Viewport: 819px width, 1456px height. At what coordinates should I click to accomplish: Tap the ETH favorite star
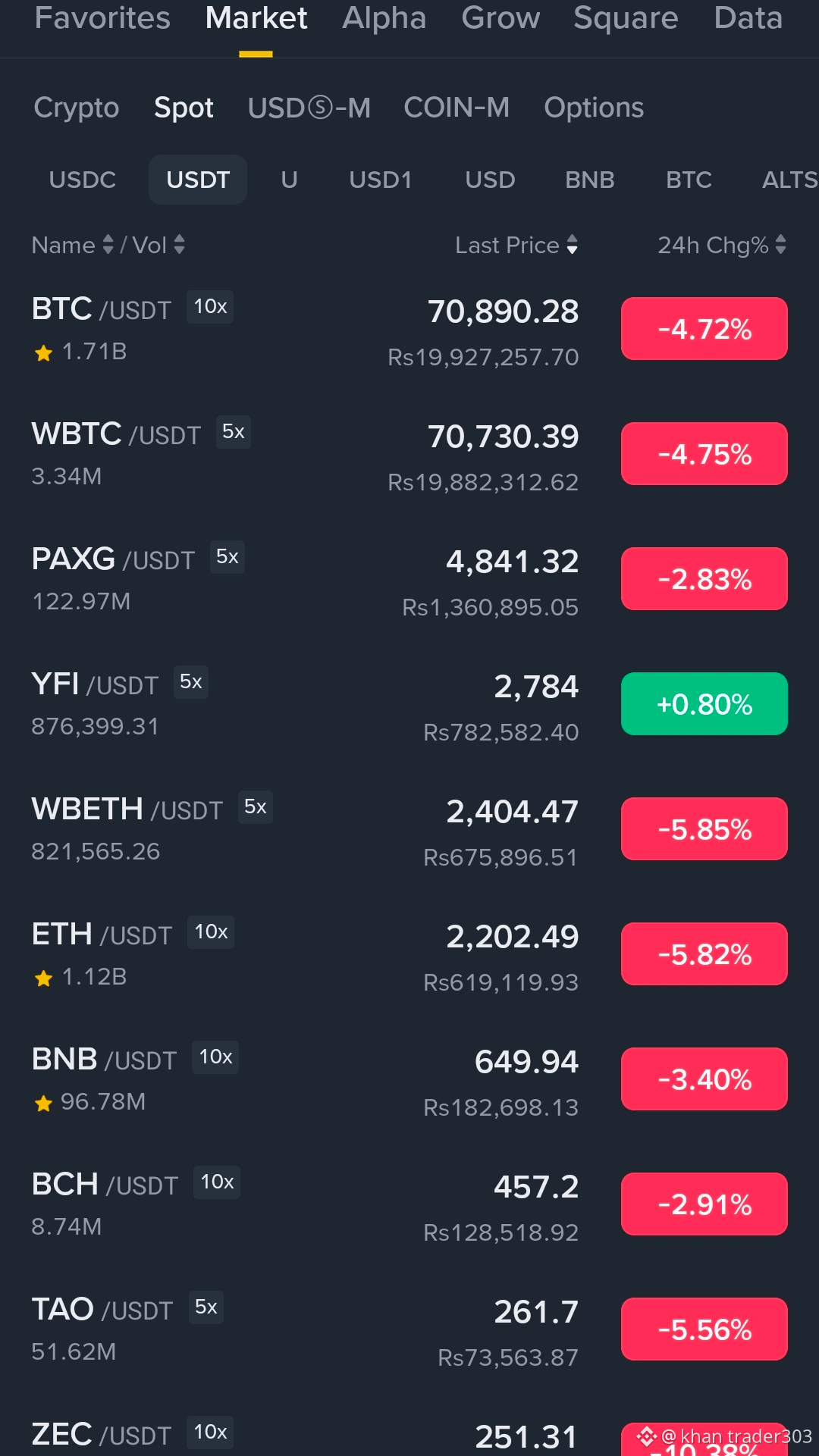[43, 978]
